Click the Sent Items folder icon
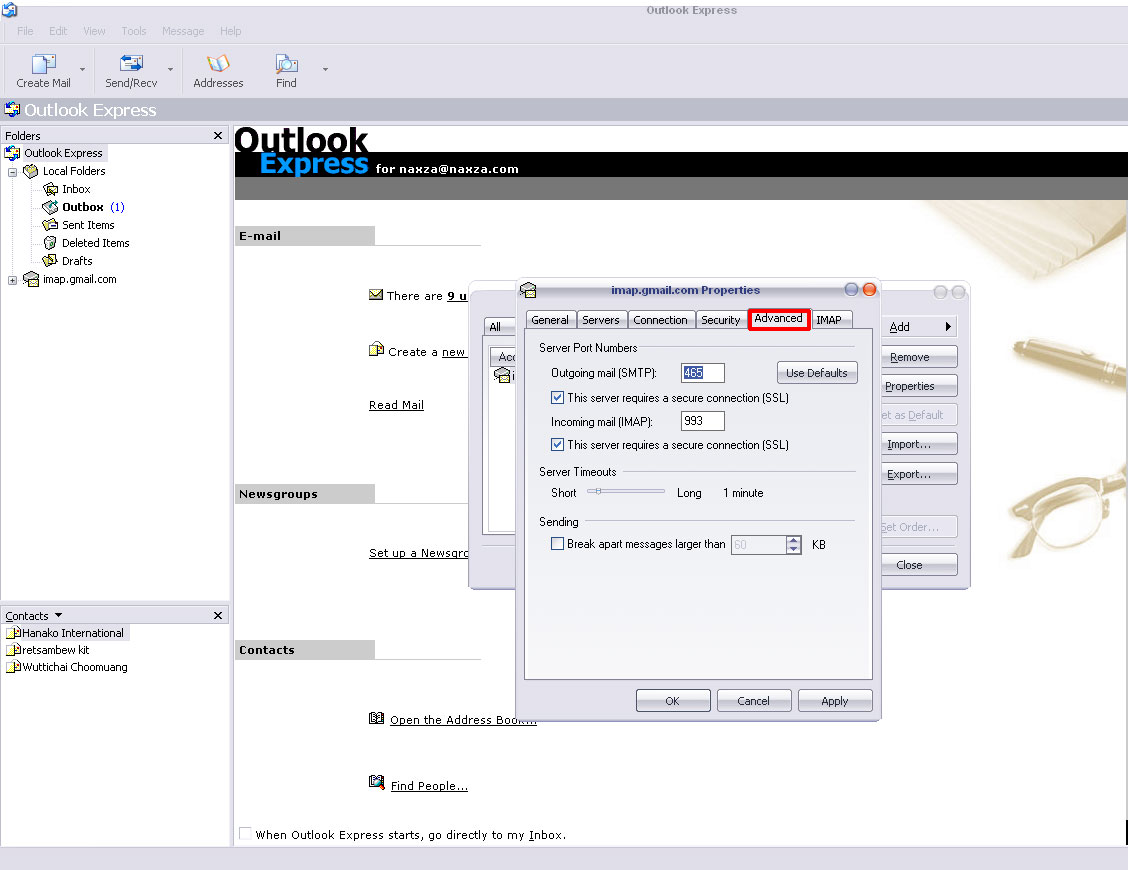 coord(50,225)
